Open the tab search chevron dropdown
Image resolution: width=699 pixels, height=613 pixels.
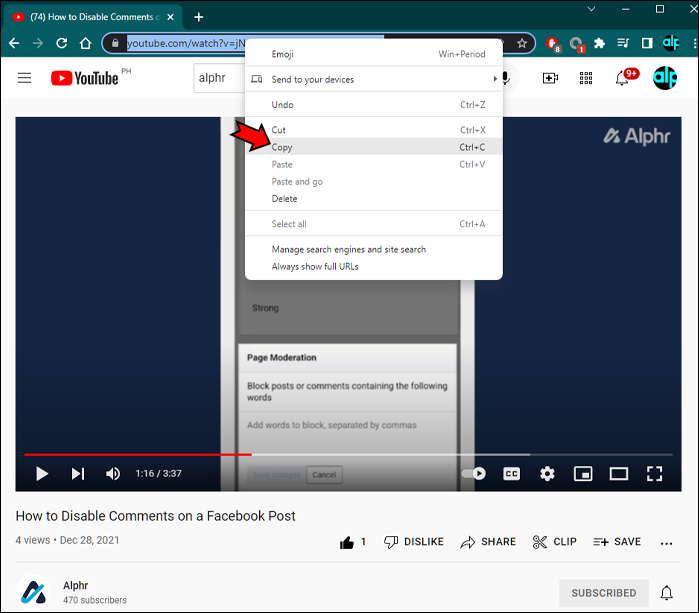(591, 9)
